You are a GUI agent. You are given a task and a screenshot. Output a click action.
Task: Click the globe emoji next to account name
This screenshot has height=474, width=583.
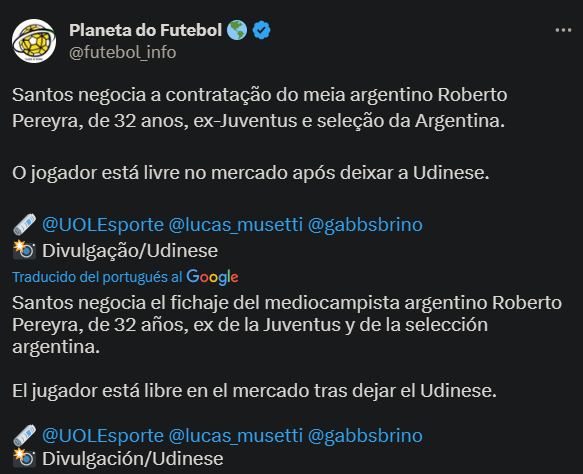click(x=237, y=30)
